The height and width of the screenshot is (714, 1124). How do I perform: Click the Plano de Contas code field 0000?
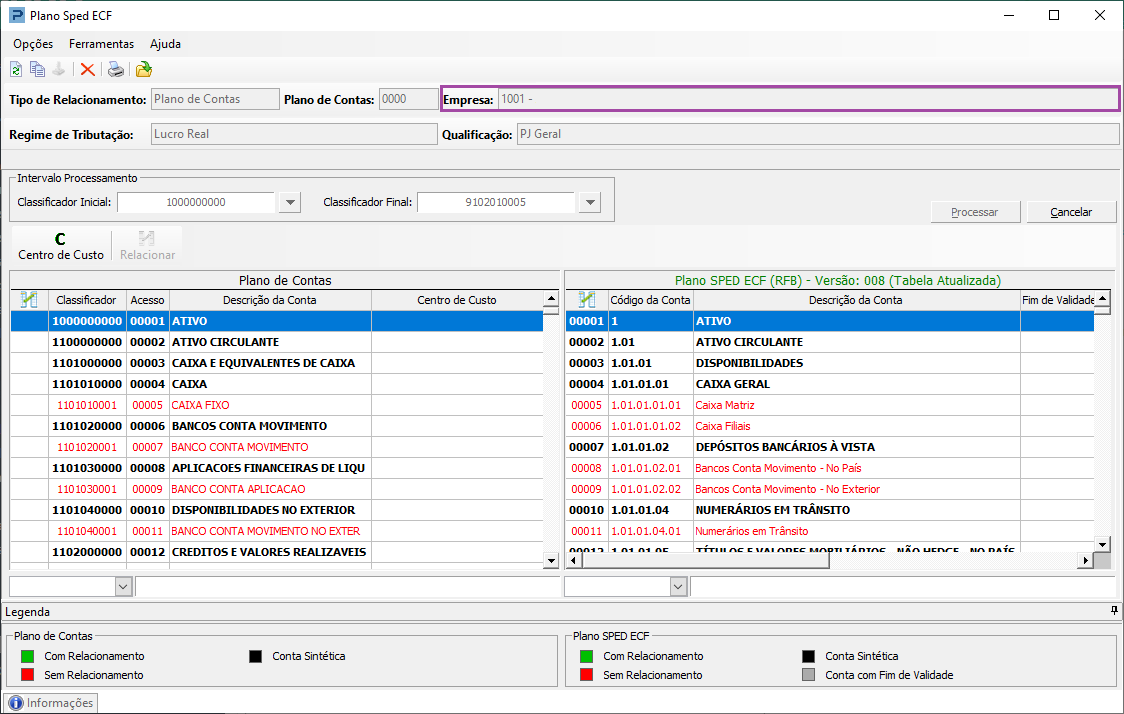click(x=409, y=99)
